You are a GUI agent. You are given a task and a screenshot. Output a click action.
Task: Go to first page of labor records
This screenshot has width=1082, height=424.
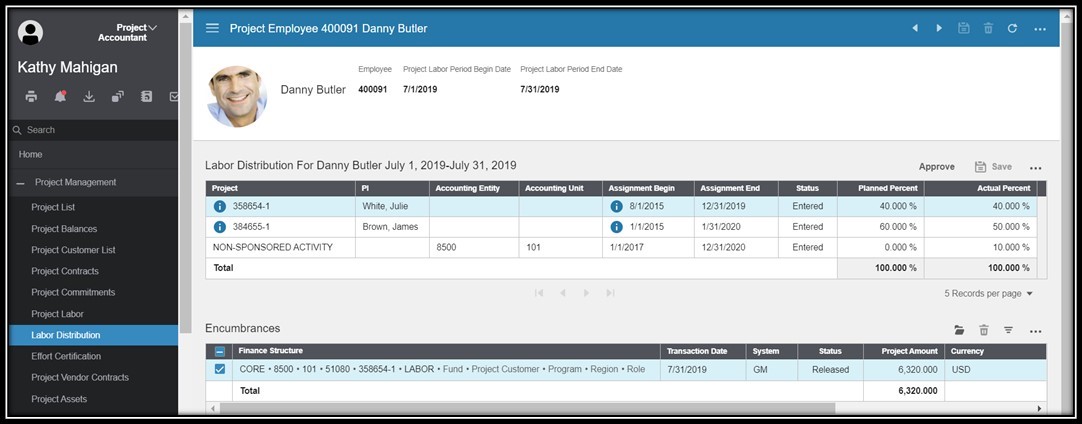click(539, 293)
